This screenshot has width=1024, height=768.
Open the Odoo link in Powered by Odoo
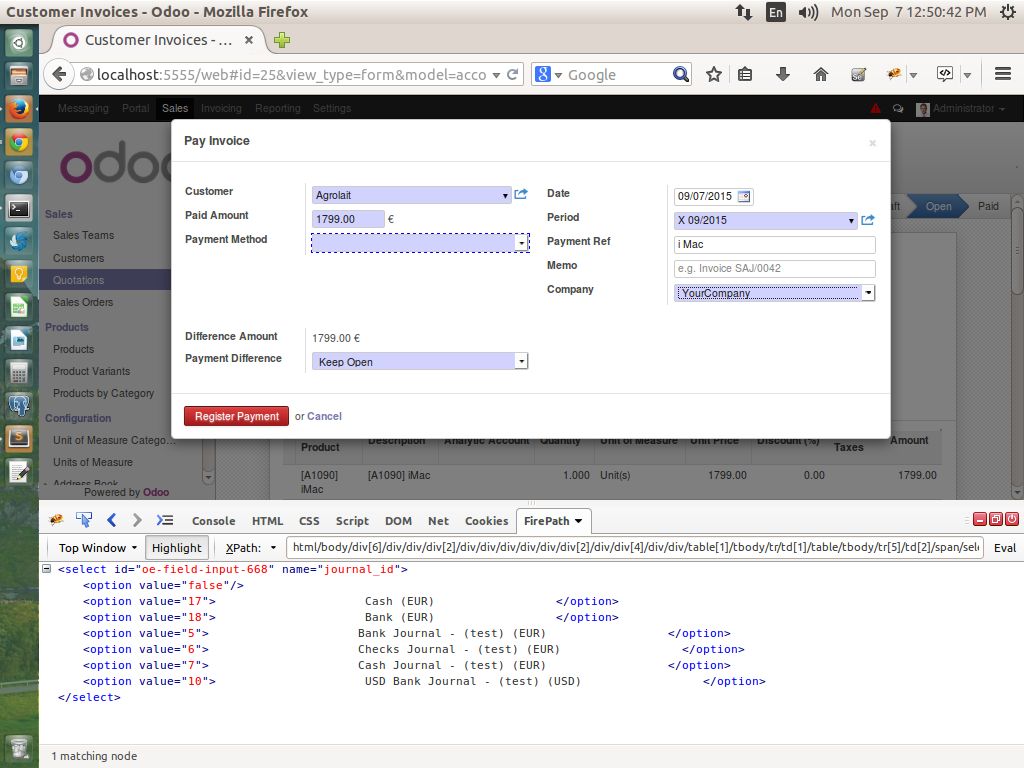[x=156, y=492]
